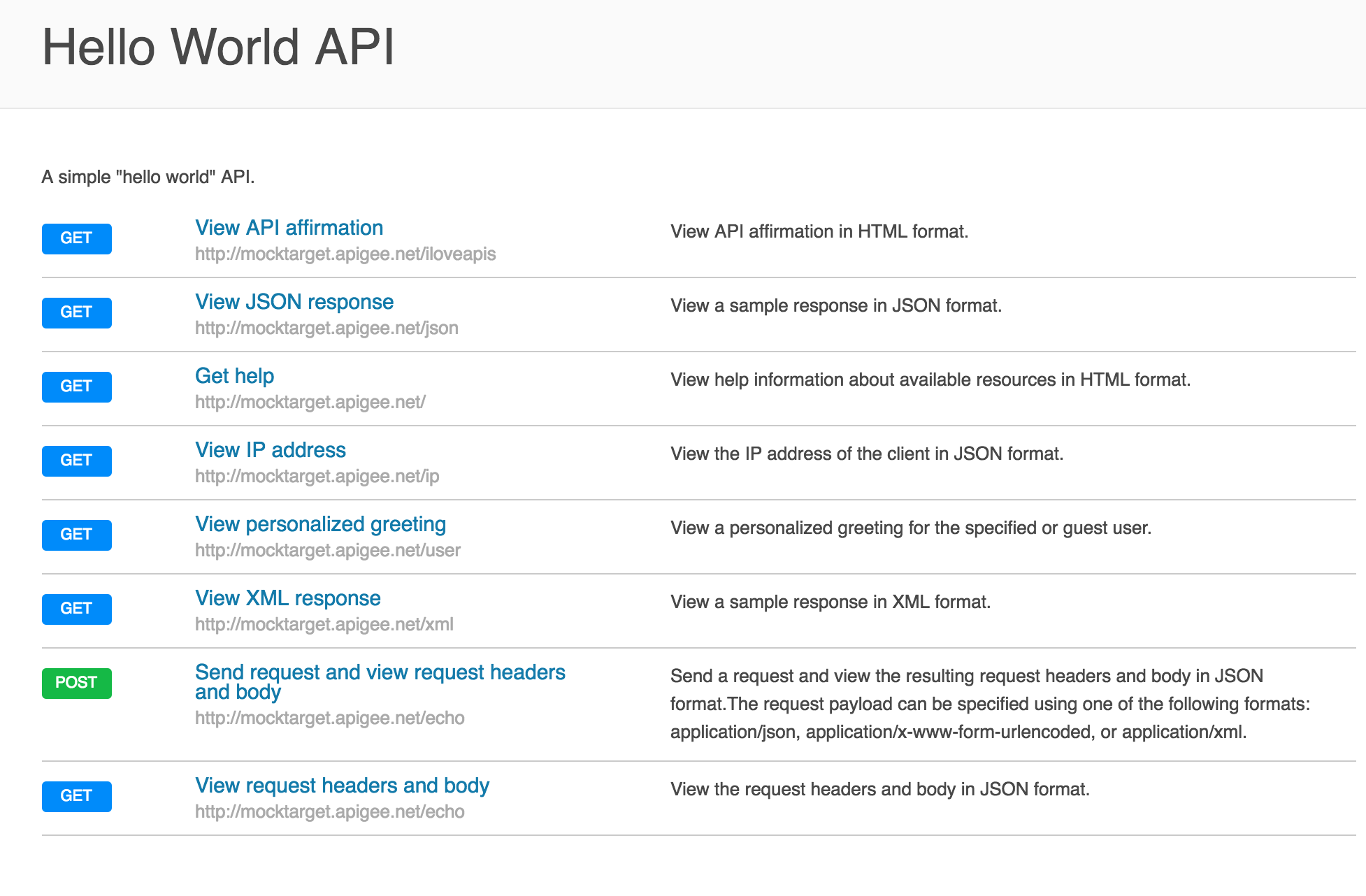Follow the Get help link
The image size is (1366, 896).
(x=234, y=376)
